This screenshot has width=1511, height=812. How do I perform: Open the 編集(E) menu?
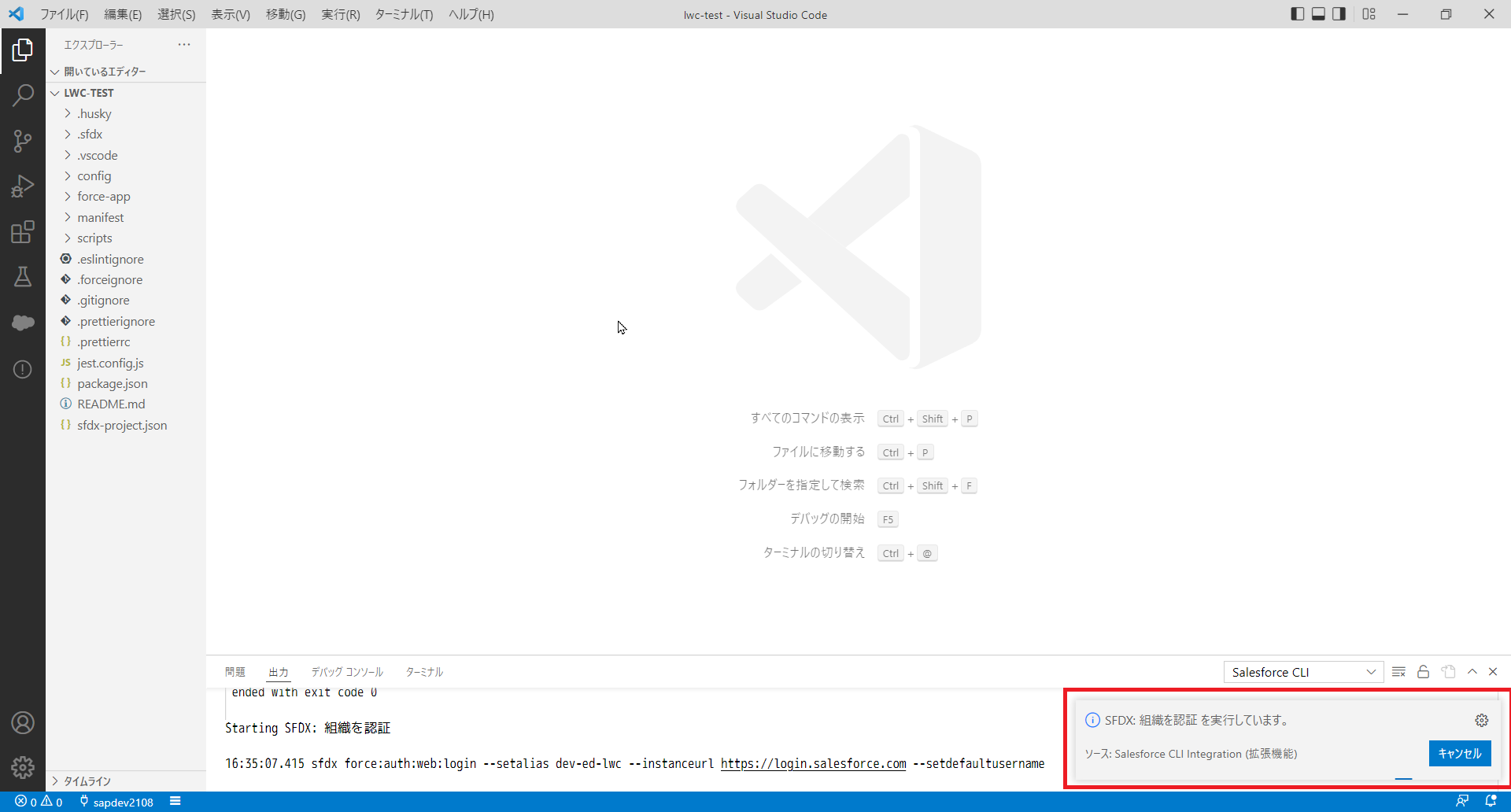coord(123,14)
